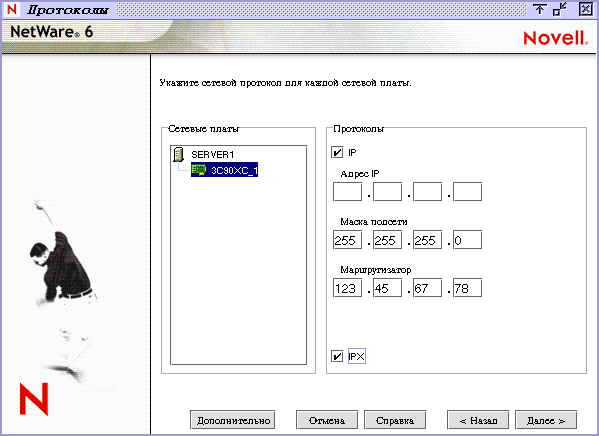Click the first Адрес IP octet field

click(348, 192)
